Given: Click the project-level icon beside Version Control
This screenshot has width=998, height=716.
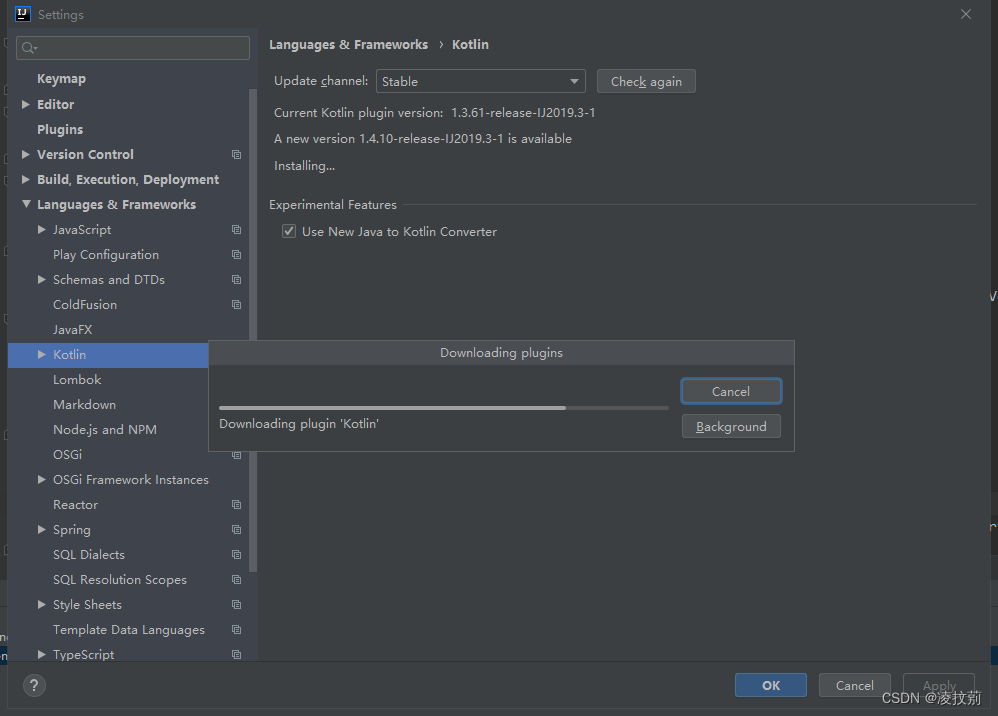Looking at the screenshot, I should click(x=236, y=155).
